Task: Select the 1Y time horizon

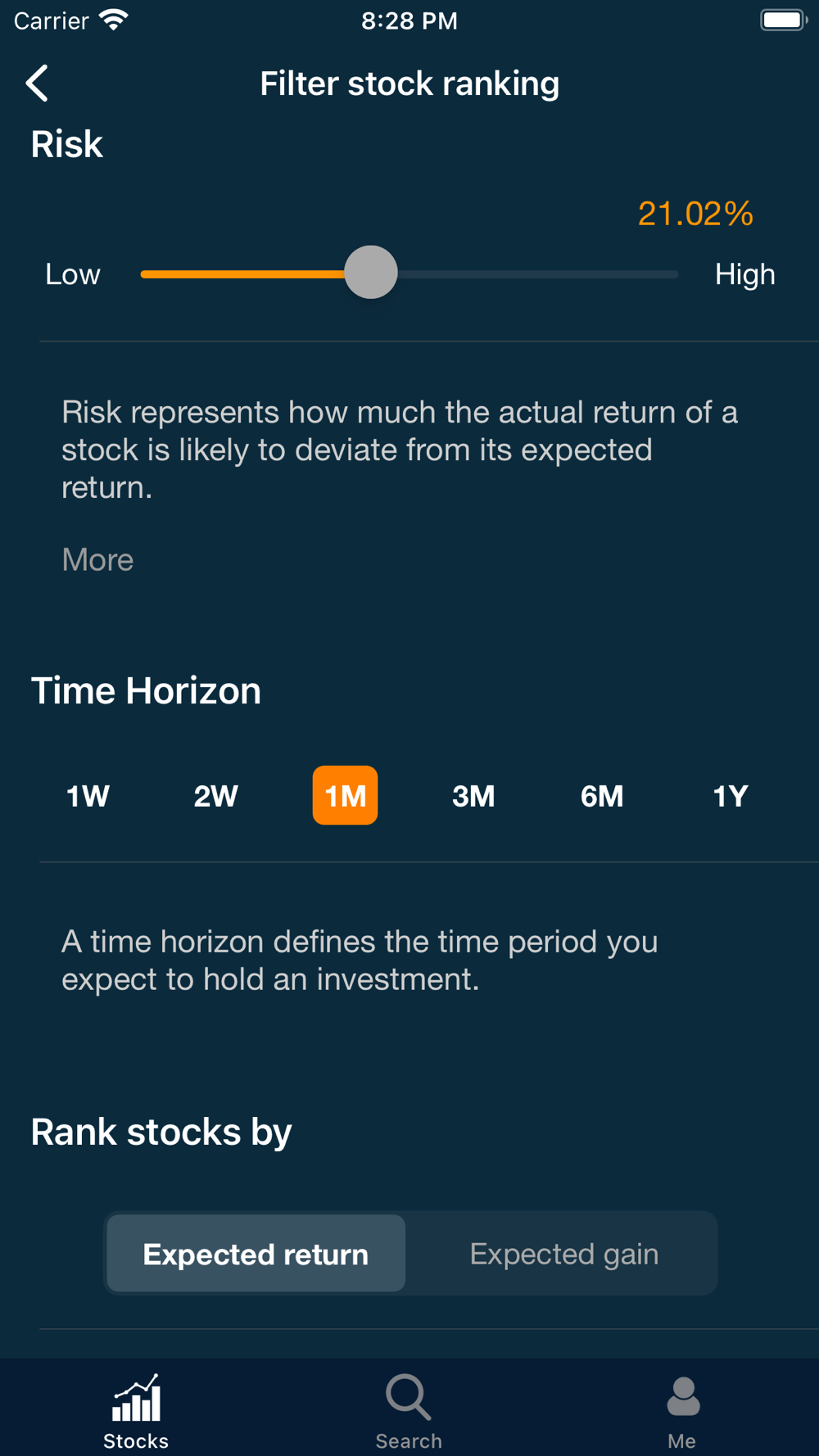Action: 731,796
